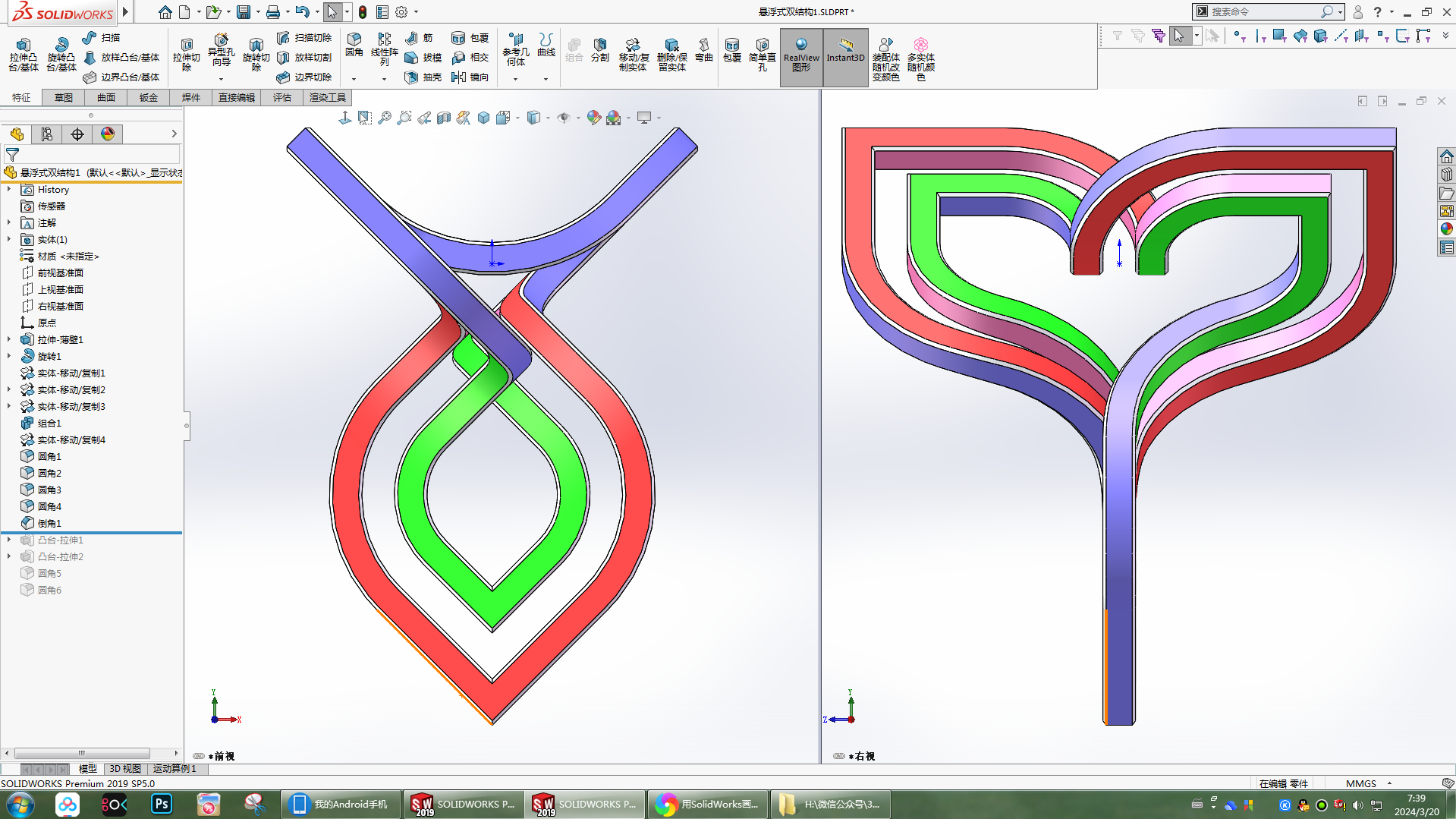The width and height of the screenshot is (1456, 819).
Task: Select the 移动/复制实体 move/copy bodies tool
Action: click(634, 55)
